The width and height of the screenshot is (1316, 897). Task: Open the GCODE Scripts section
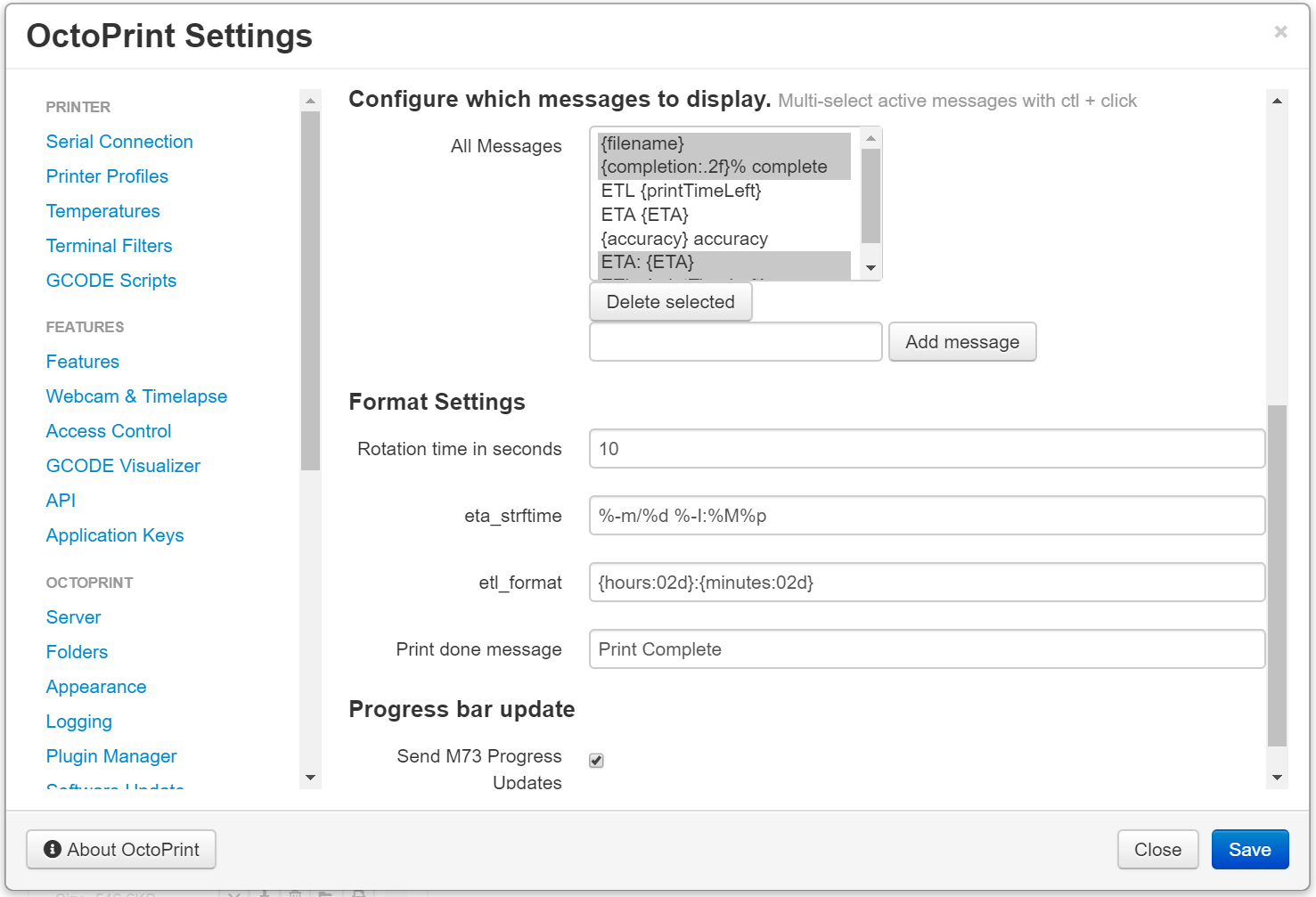point(111,281)
